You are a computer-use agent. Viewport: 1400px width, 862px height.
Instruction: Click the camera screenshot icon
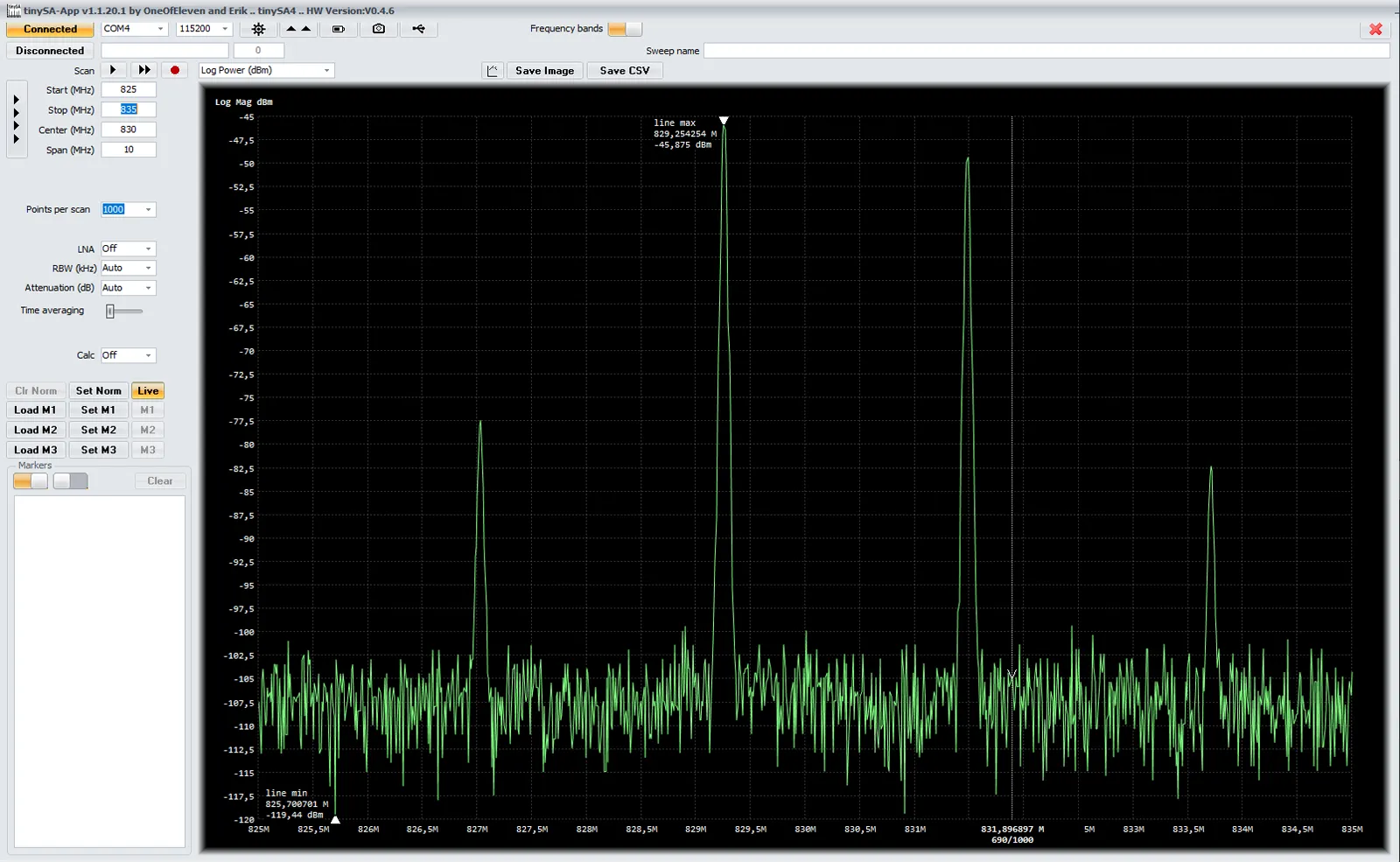coord(379,29)
